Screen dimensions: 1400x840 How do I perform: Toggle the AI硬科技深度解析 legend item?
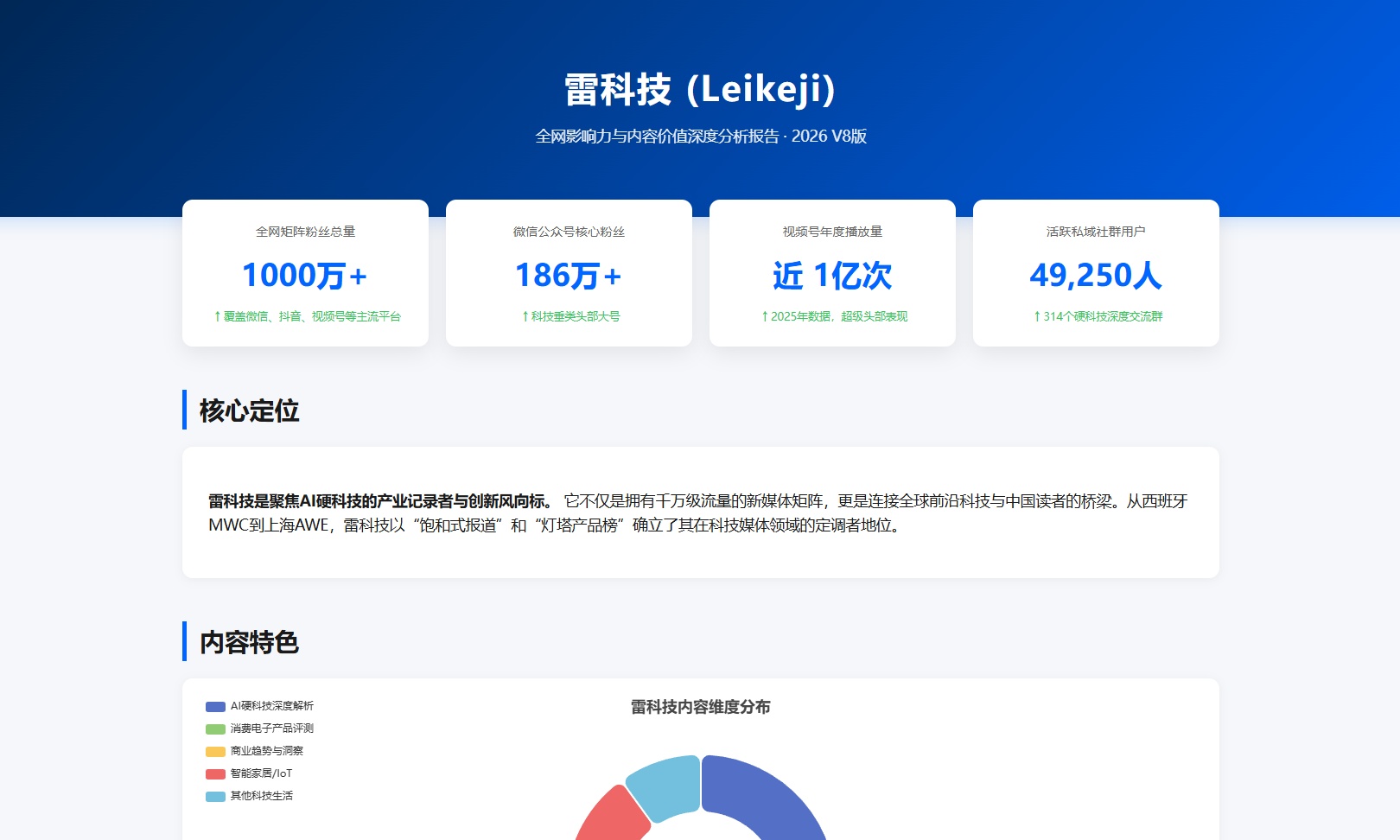click(259, 706)
